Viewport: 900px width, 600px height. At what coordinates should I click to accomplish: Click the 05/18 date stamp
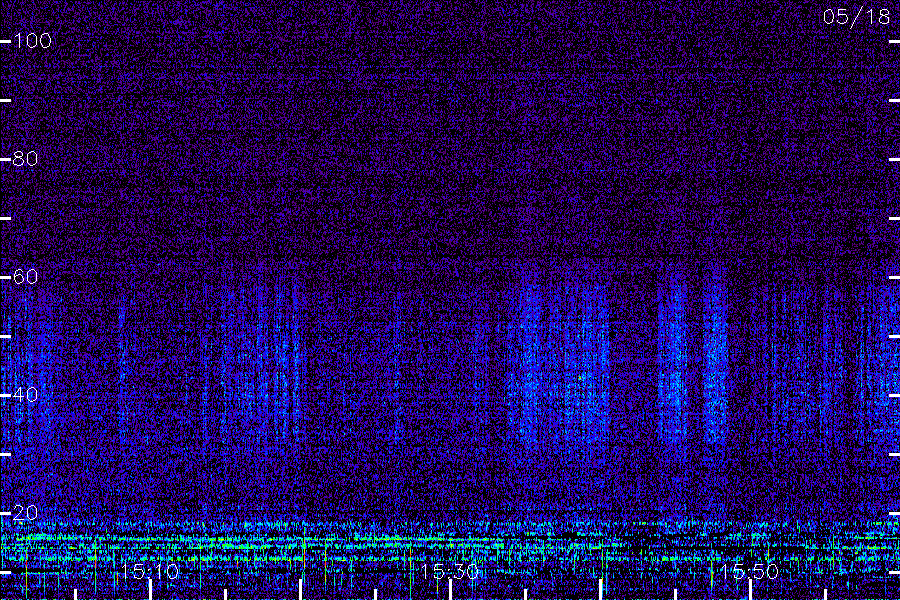856,17
